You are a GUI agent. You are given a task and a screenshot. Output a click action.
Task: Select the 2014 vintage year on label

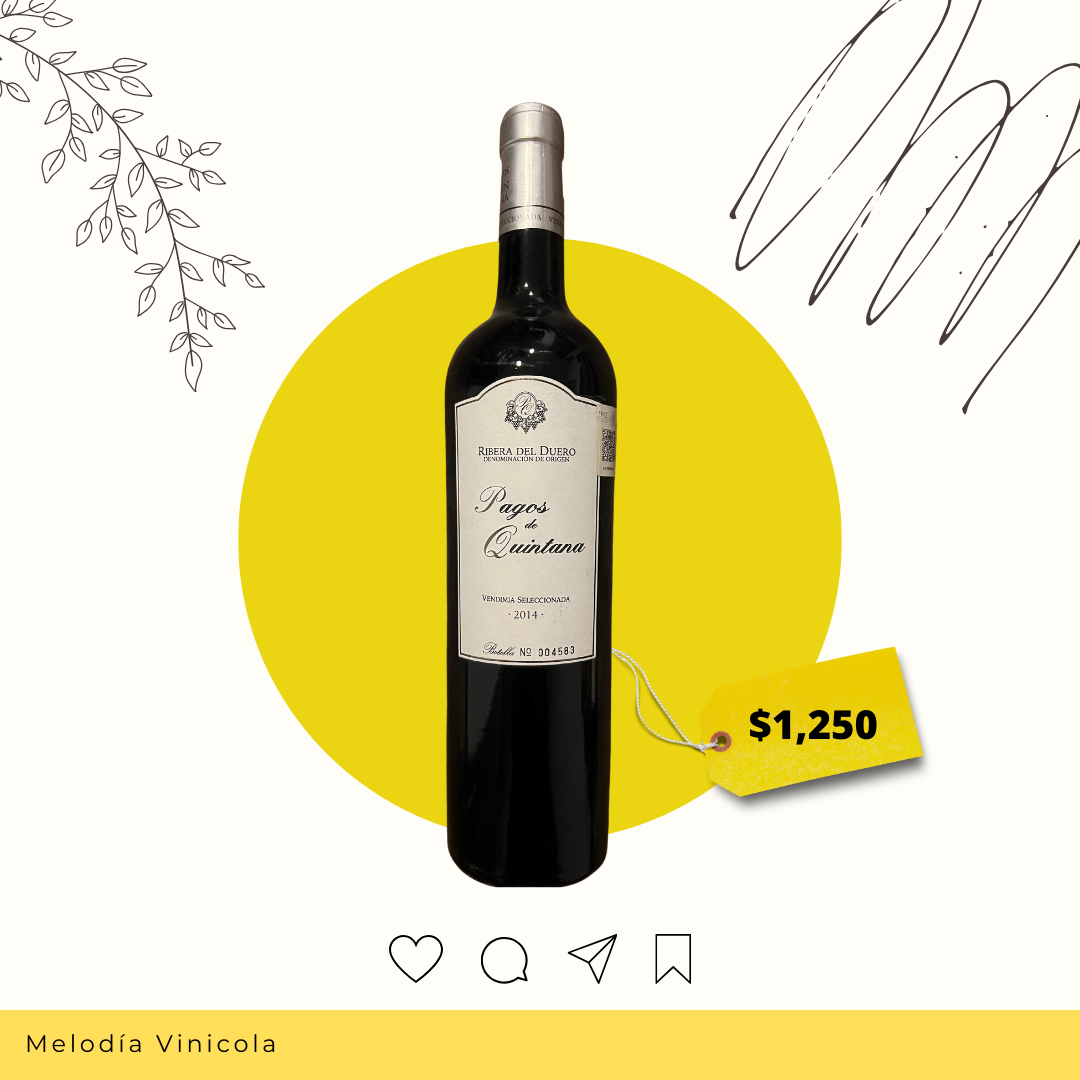click(526, 614)
